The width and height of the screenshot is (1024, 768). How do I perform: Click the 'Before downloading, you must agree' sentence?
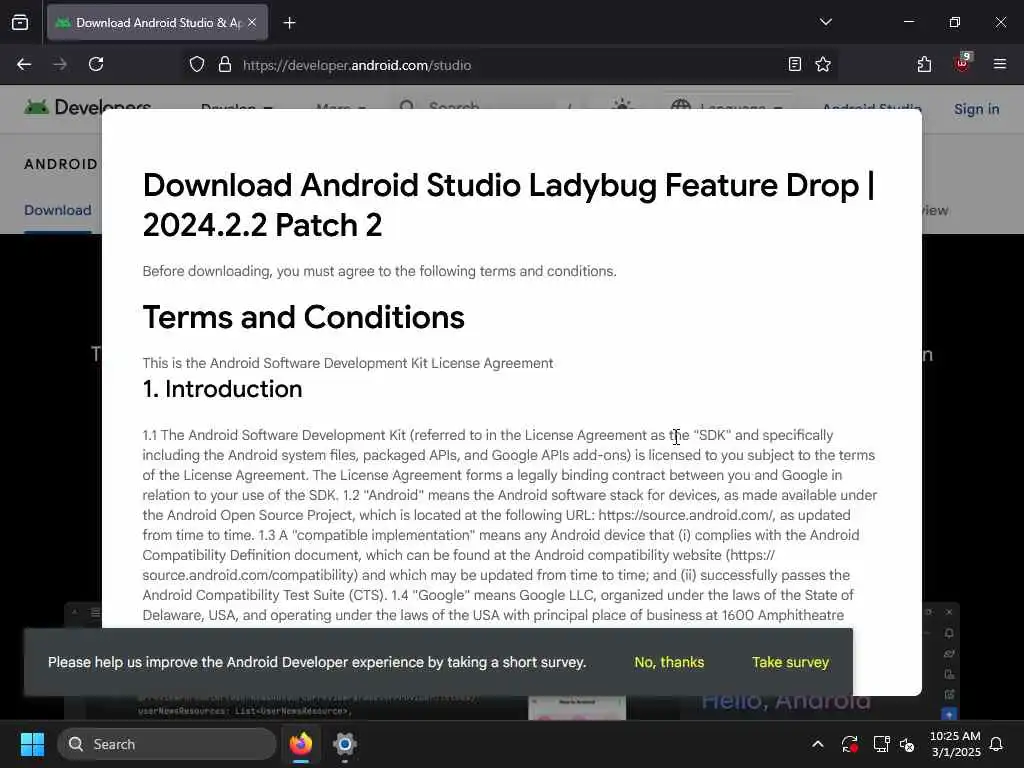[x=379, y=271]
